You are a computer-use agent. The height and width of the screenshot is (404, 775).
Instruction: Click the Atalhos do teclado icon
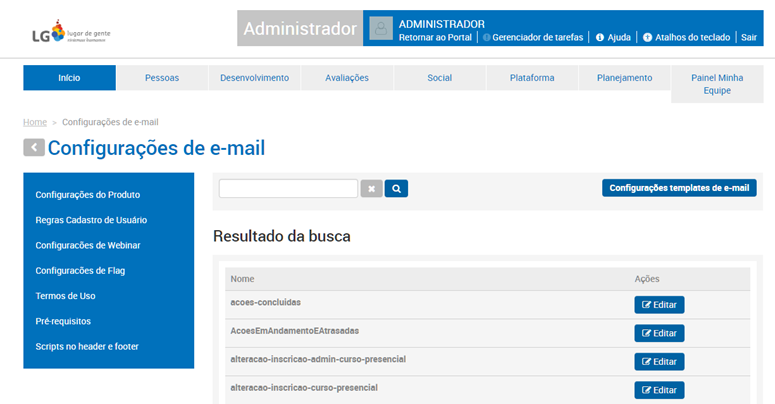[x=647, y=38]
